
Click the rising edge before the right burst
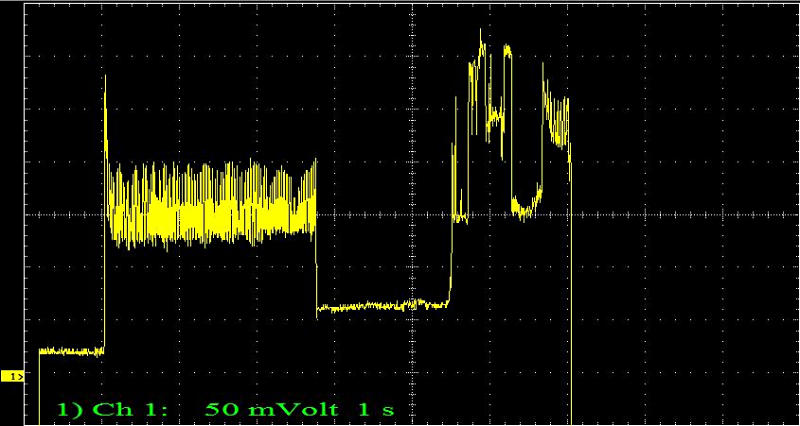pyautogui.click(x=451, y=250)
